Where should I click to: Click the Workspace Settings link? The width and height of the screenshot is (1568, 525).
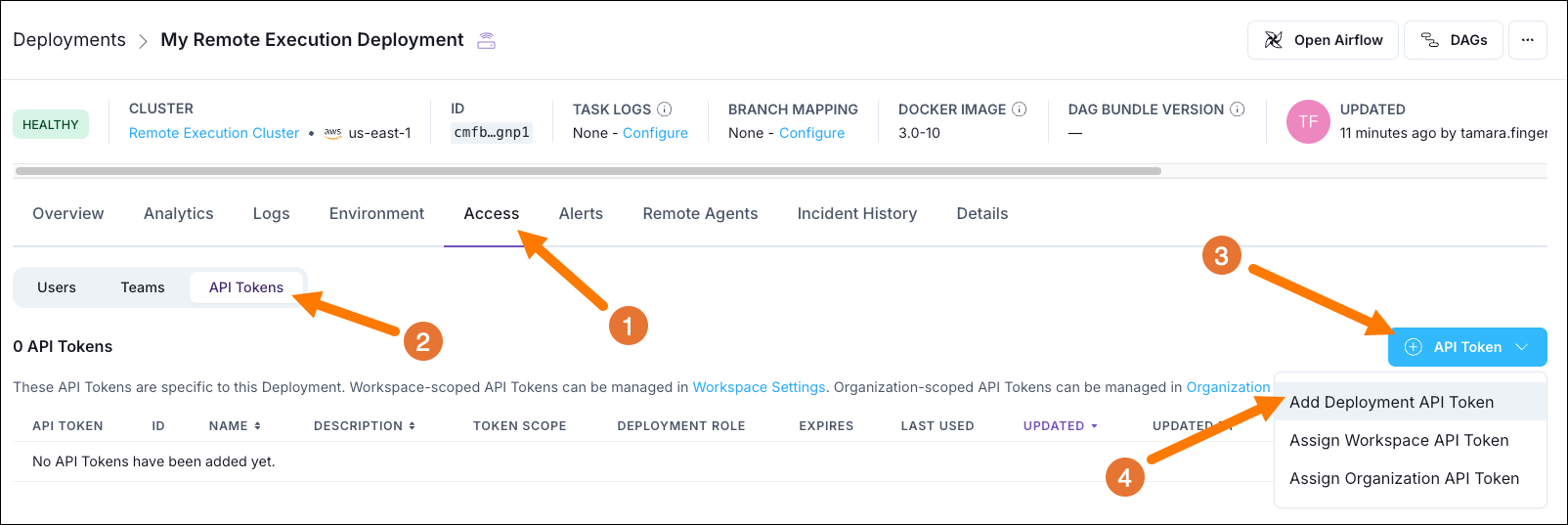pos(759,387)
